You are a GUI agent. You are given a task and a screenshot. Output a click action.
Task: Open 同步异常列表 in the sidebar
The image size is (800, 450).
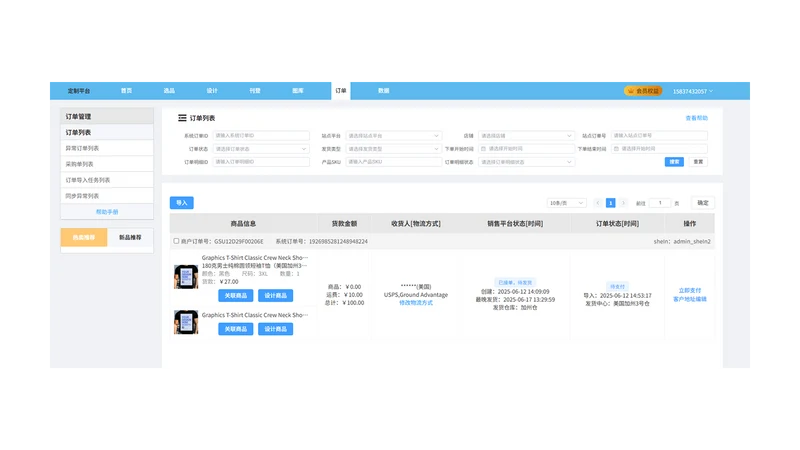(107, 196)
